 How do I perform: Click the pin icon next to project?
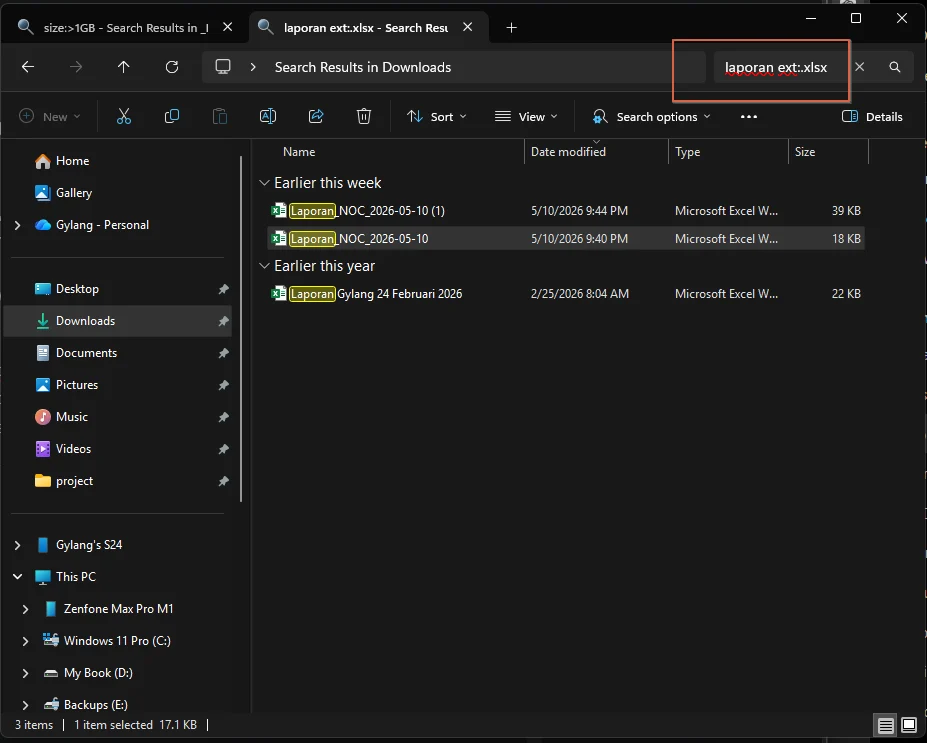click(x=223, y=481)
